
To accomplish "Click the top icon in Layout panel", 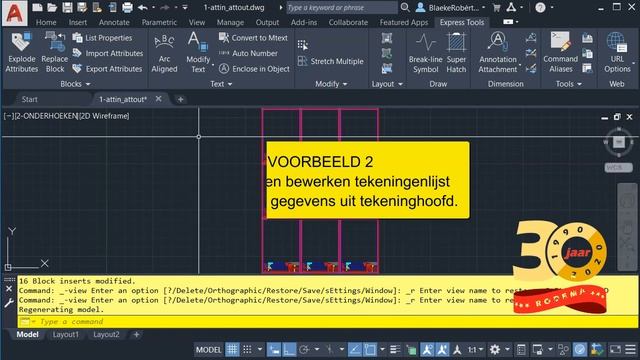I will pyautogui.click(x=387, y=38).
